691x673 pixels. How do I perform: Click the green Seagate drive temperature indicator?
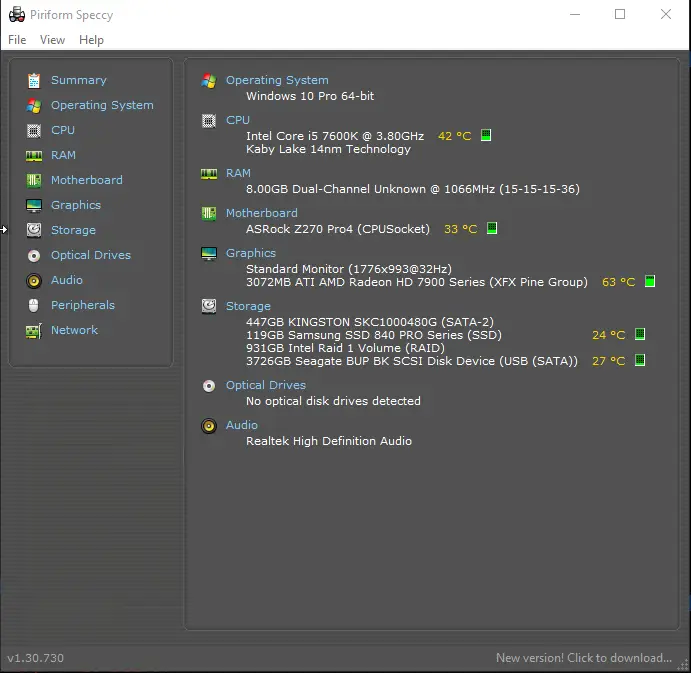click(x=640, y=360)
